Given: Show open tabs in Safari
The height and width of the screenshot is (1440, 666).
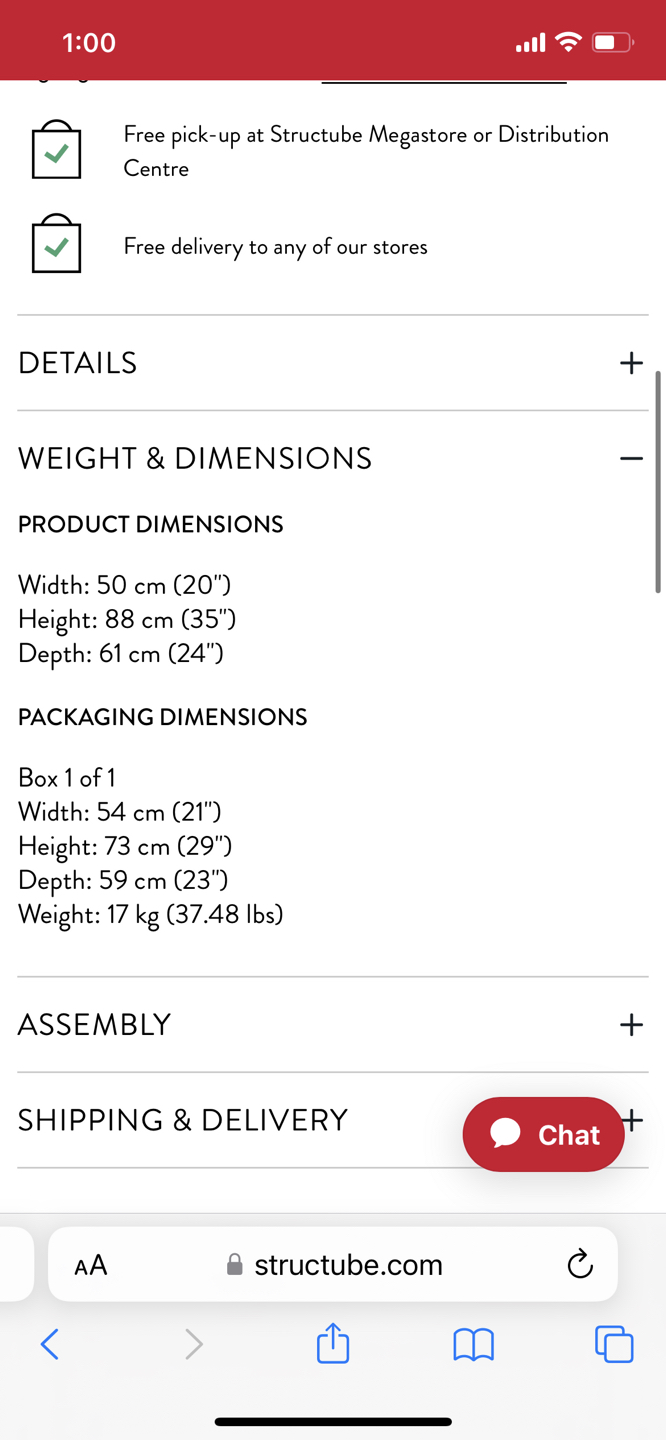Looking at the screenshot, I should 614,1344.
